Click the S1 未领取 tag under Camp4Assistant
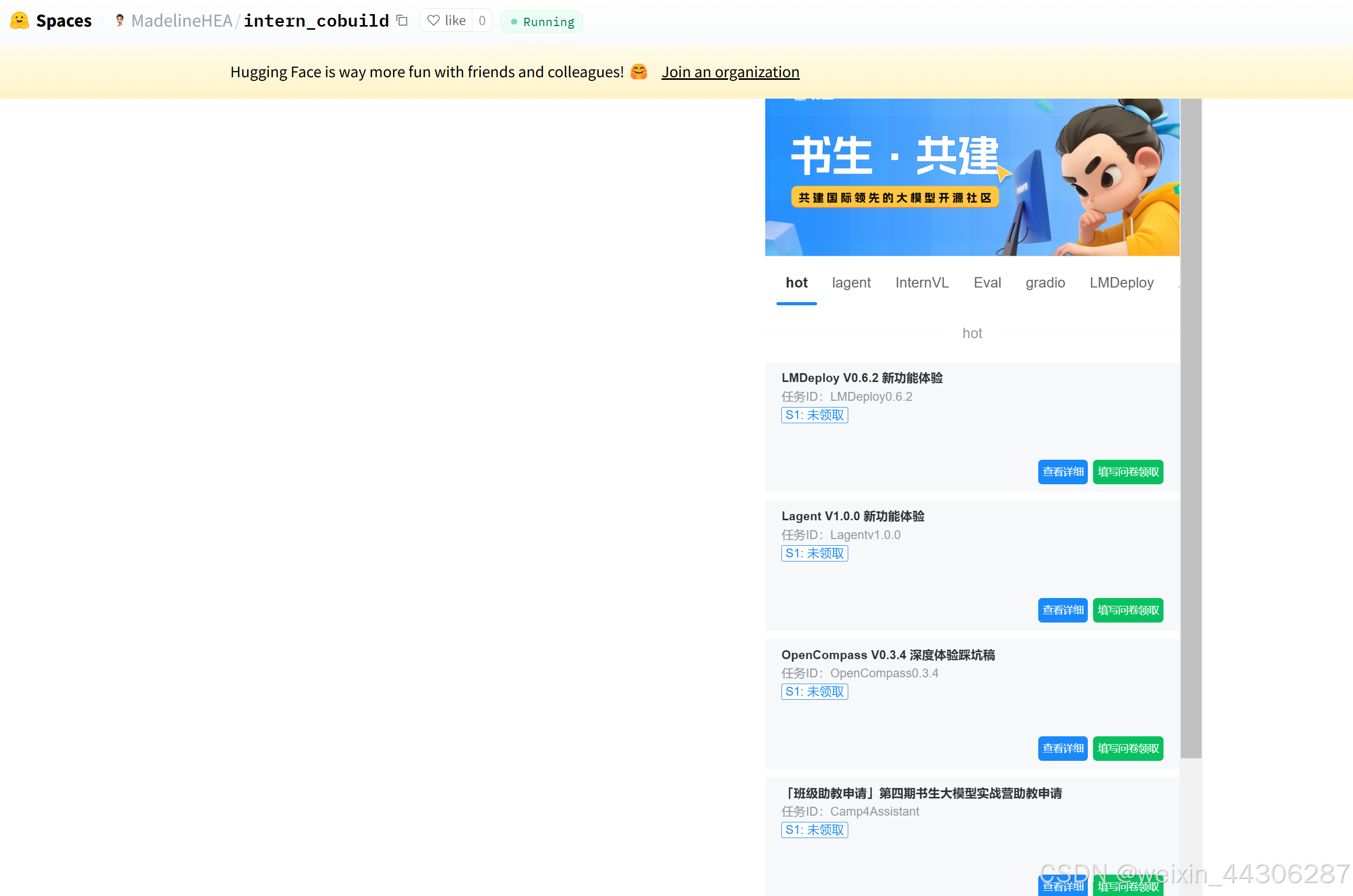 coord(814,830)
